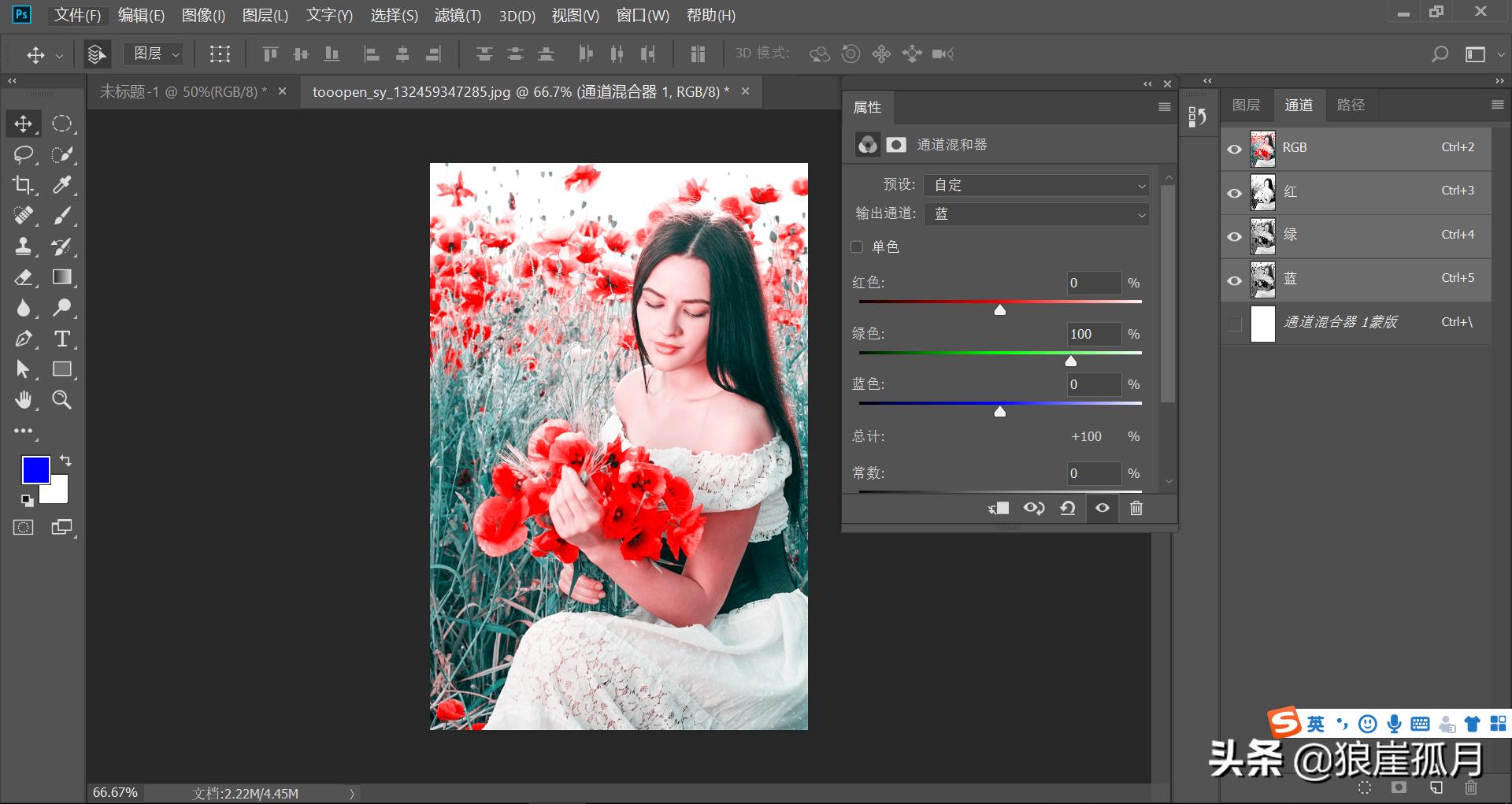Hide the 红 channel visibility
Viewport: 1512px width, 804px height.
click(x=1234, y=193)
